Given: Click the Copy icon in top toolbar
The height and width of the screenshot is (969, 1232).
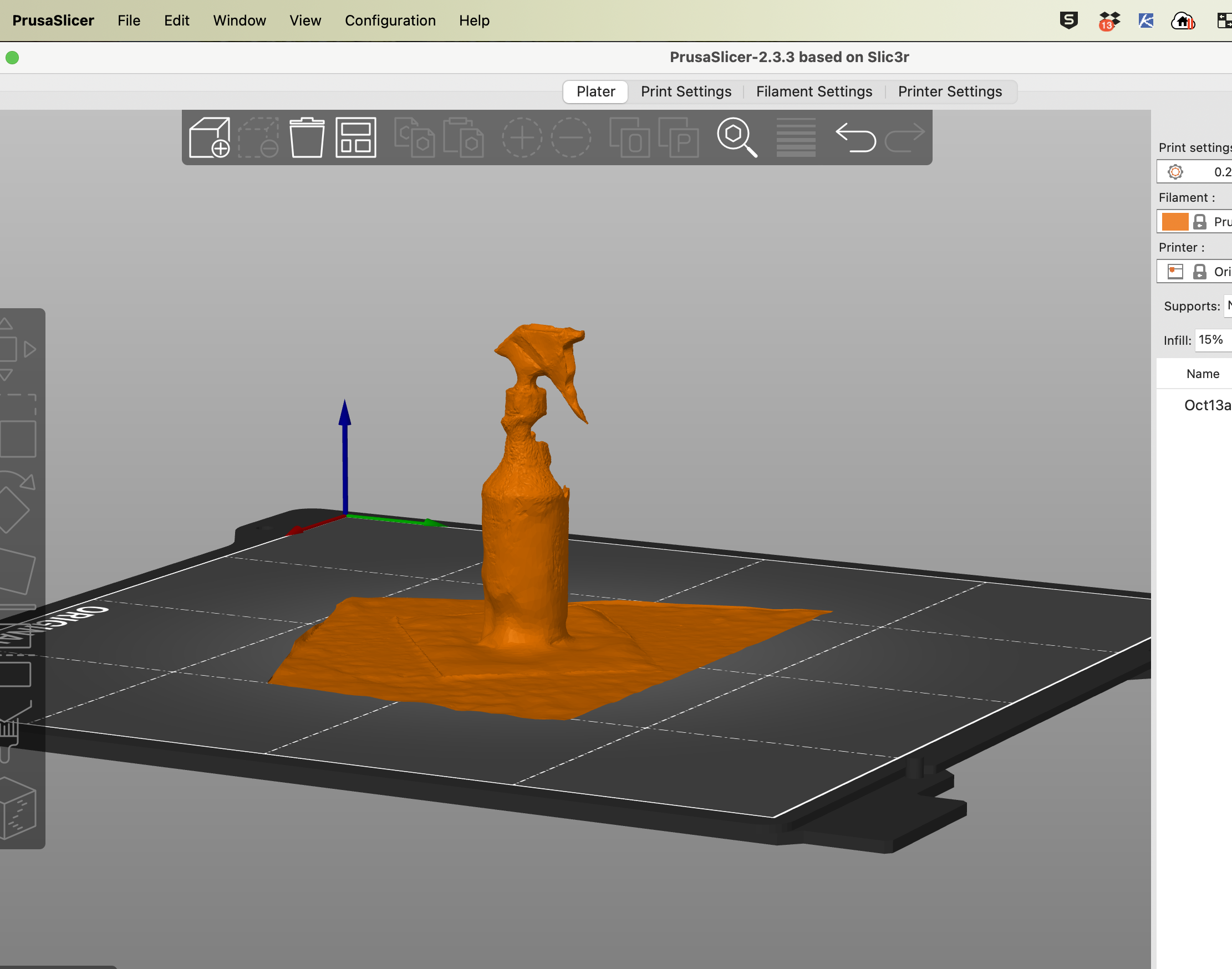Looking at the screenshot, I should point(414,137).
